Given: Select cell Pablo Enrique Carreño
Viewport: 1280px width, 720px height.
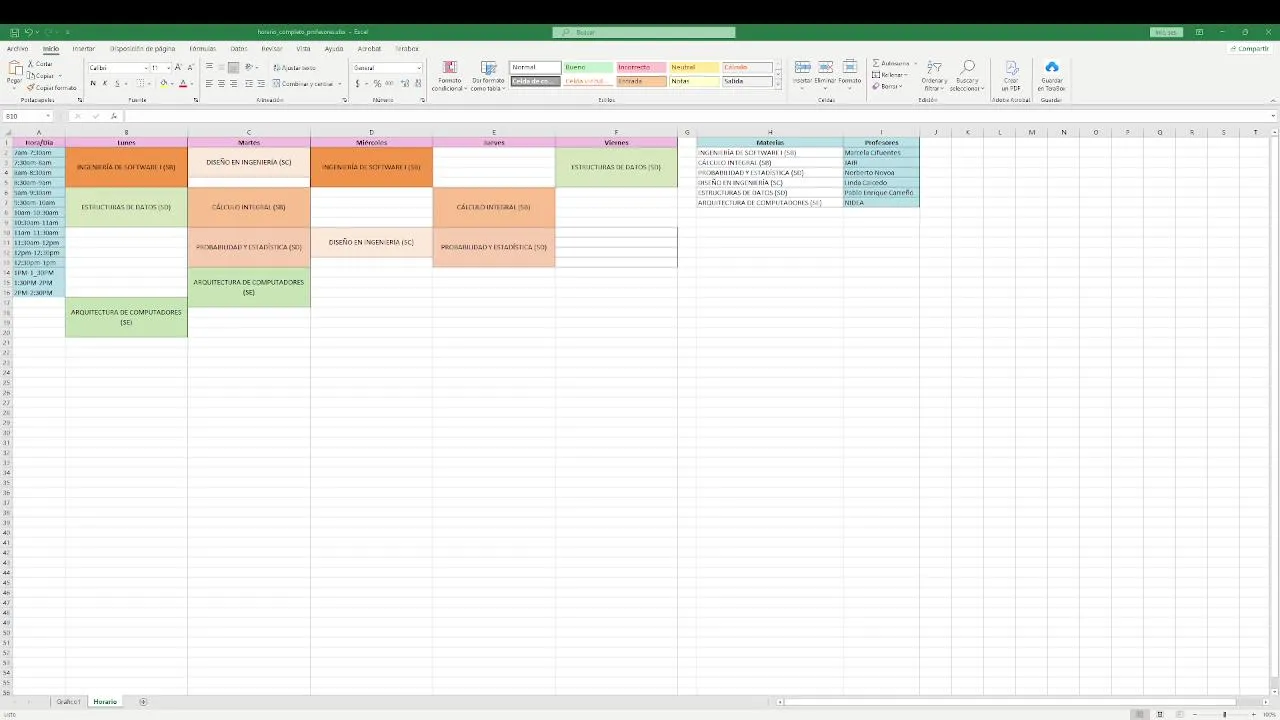Looking at the screenshot, I should (881, 192).
